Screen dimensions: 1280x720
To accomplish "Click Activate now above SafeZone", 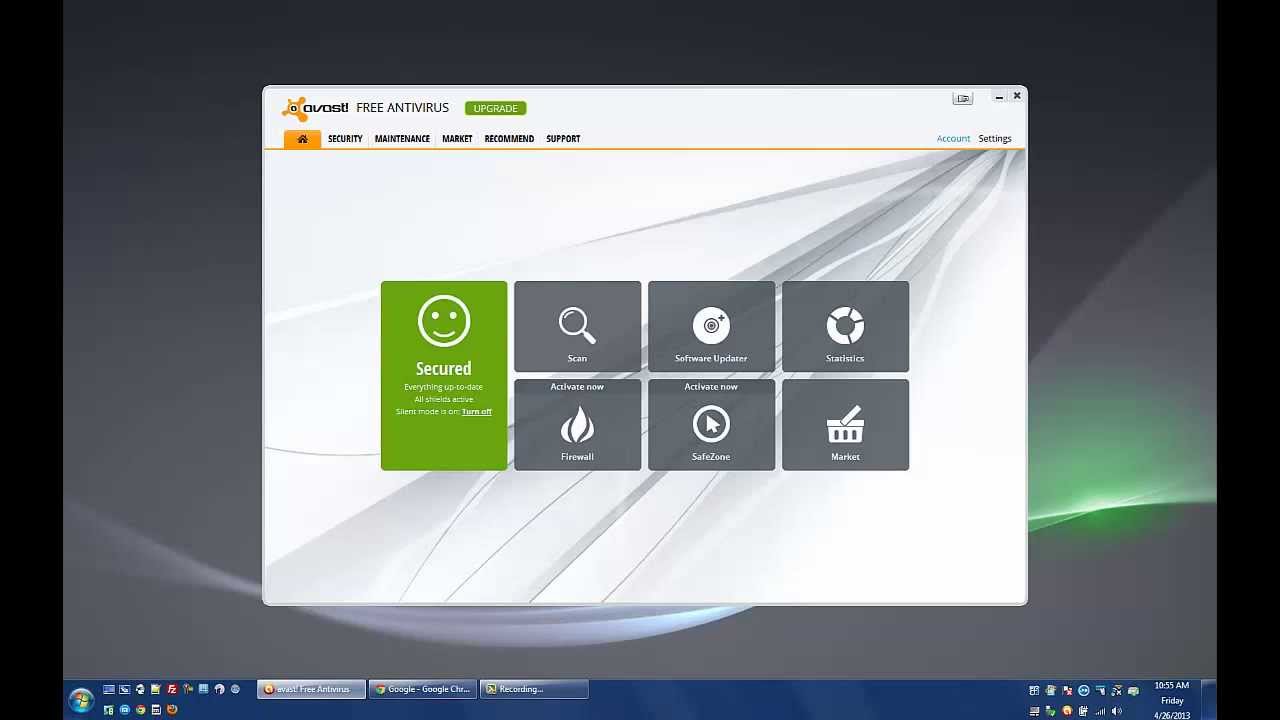I will coord(711,387).
